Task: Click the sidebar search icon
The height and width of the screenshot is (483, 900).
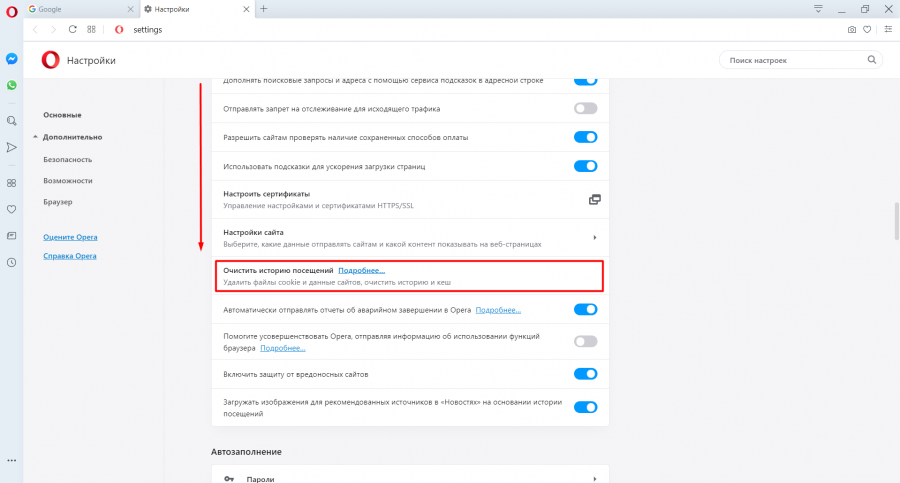Action: pos(11,120)
